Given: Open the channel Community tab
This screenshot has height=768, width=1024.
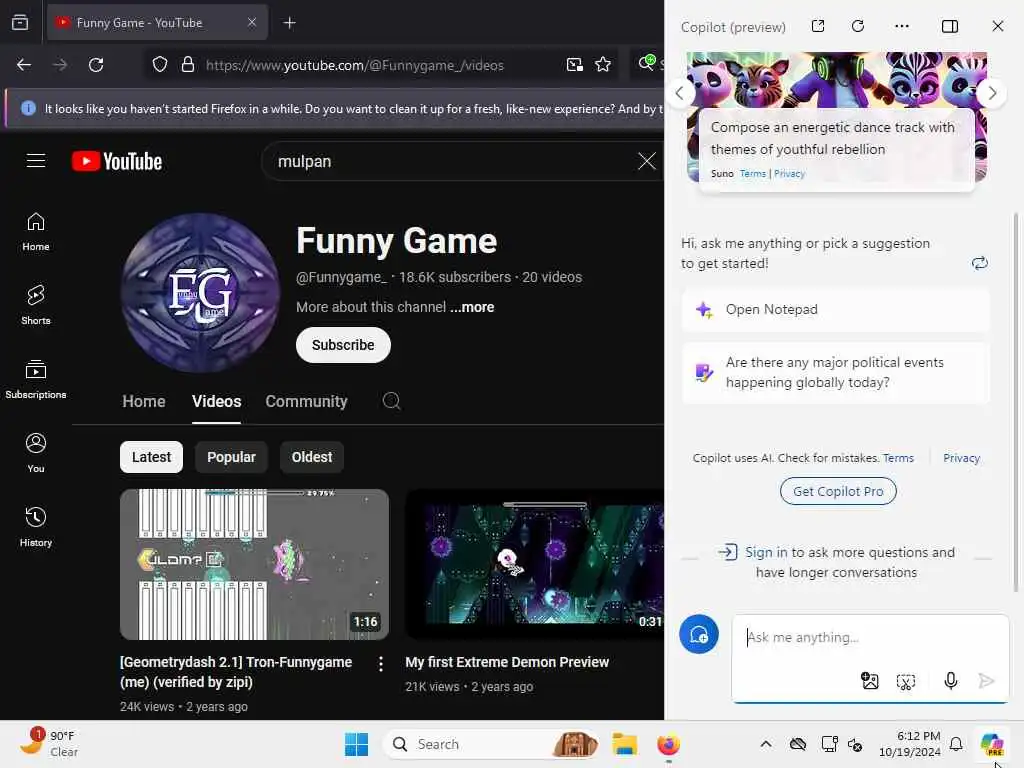Looking at the screenshot, I should point(306,402).
